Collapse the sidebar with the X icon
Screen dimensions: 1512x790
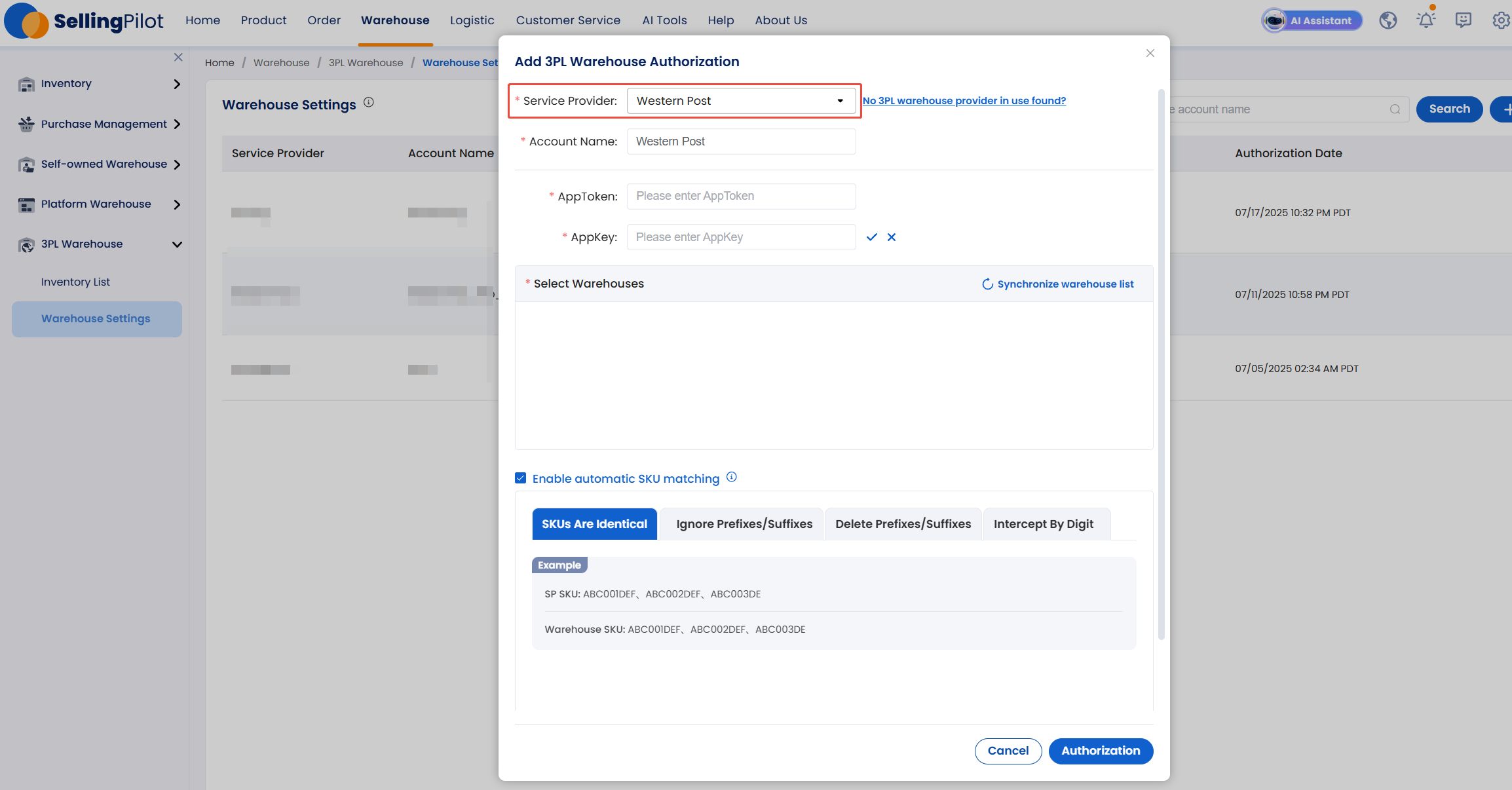click(x=178, y=57)
